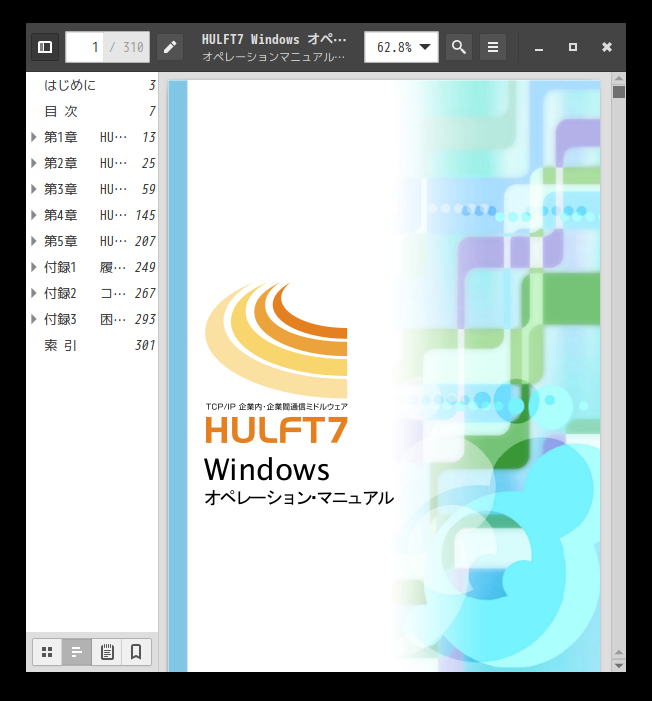Maximize the document viewer window
The width and height of the screenshot is (652, 701).
(573, 47)
